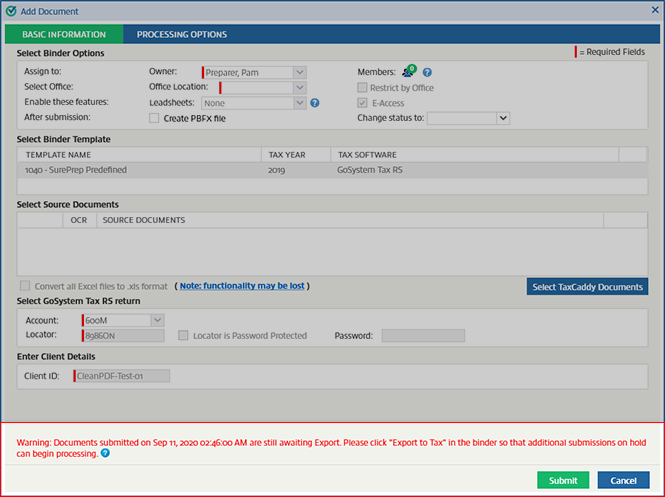This screenshot has height=497, width=665.
Task: Toggle the E-Access checkbox
Action: point(362,103)
